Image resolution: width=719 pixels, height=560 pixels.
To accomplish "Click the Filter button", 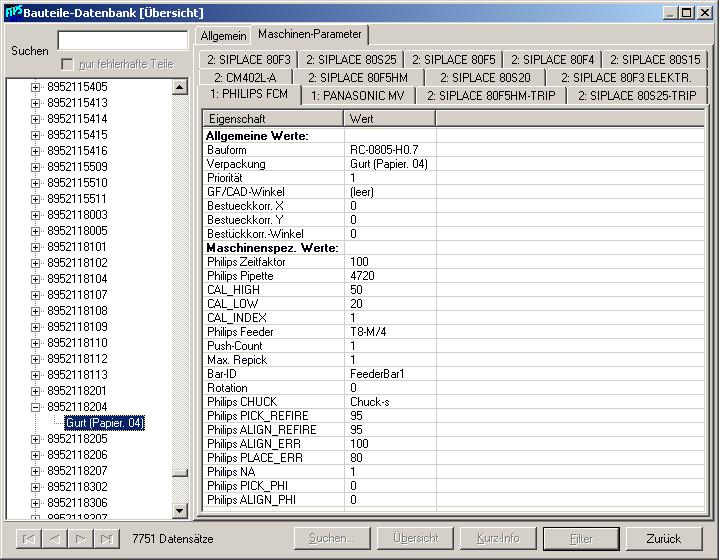I will [x=581, y=538].
